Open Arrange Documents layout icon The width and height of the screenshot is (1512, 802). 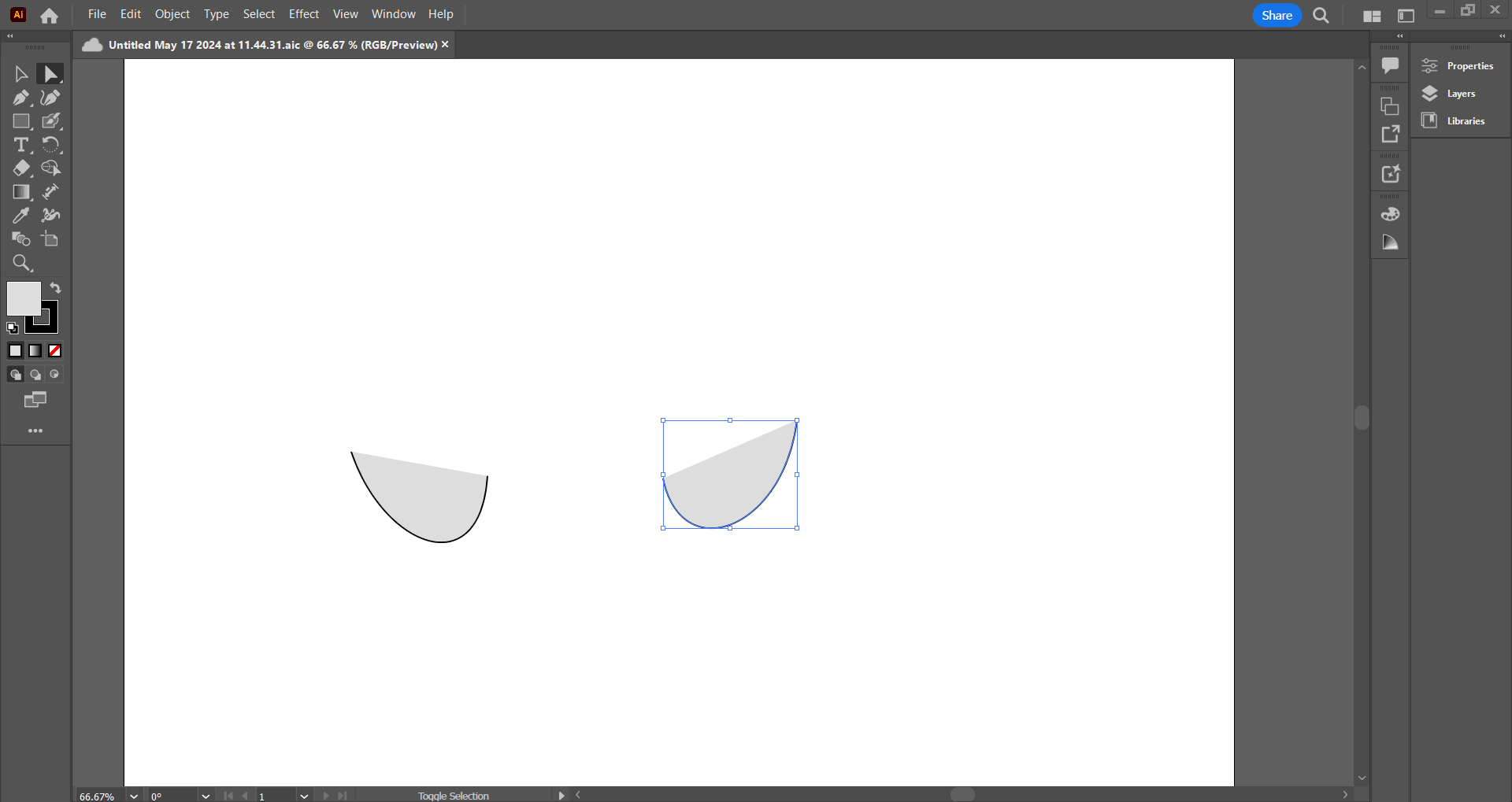pyautogui.click(x=1372, y=16)
